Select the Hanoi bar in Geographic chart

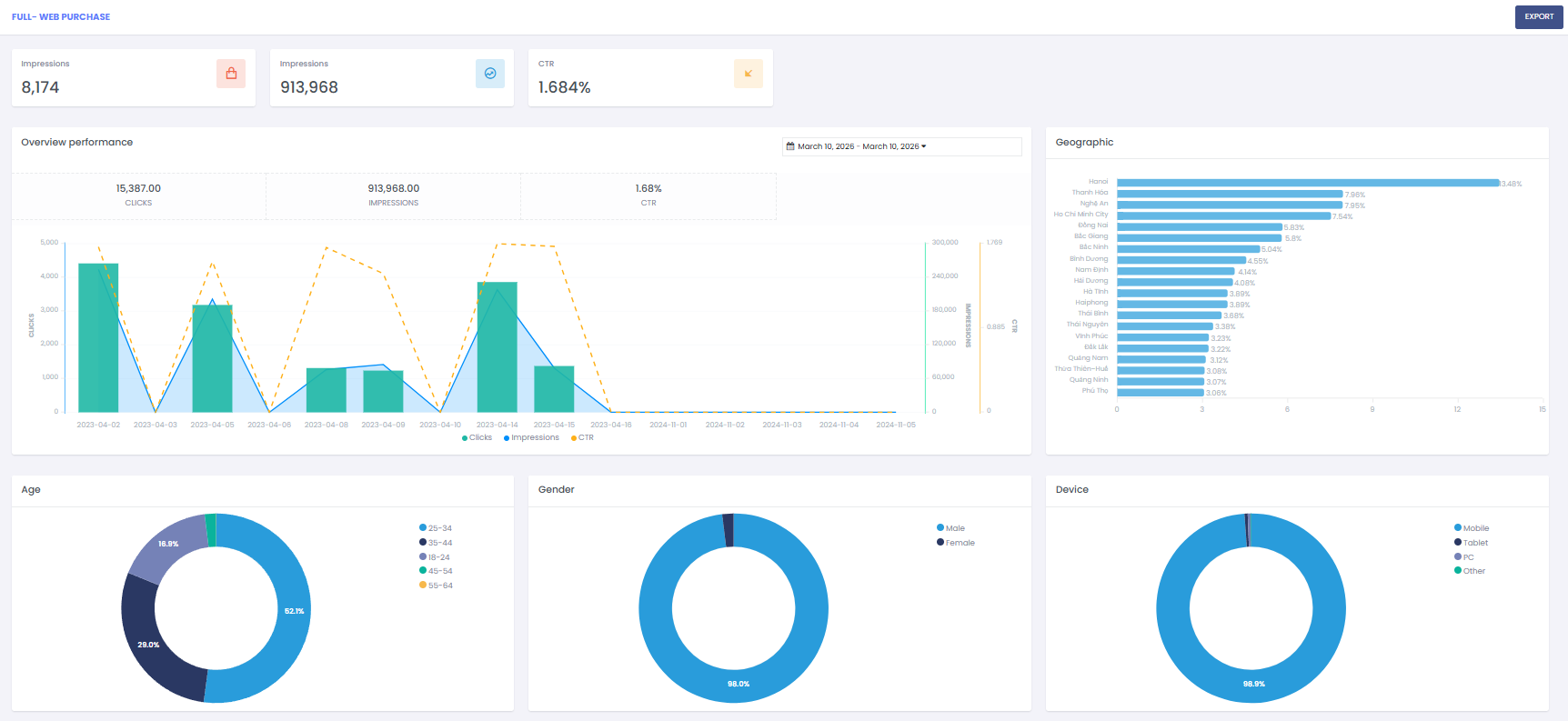(1307, 183)
